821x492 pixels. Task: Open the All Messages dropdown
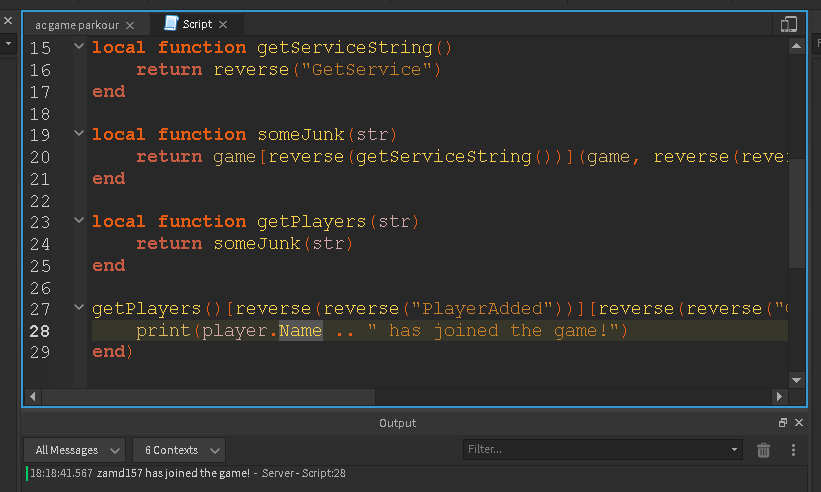pos(75,450)
